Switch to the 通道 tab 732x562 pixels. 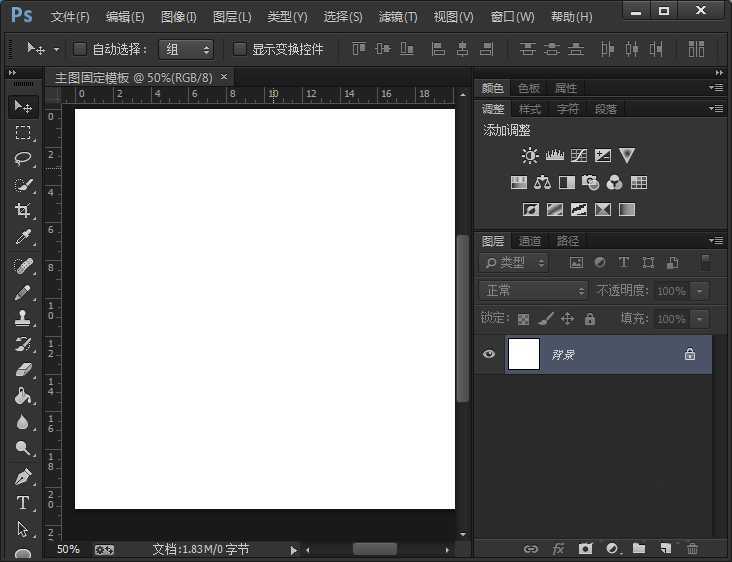coord(530,241)
